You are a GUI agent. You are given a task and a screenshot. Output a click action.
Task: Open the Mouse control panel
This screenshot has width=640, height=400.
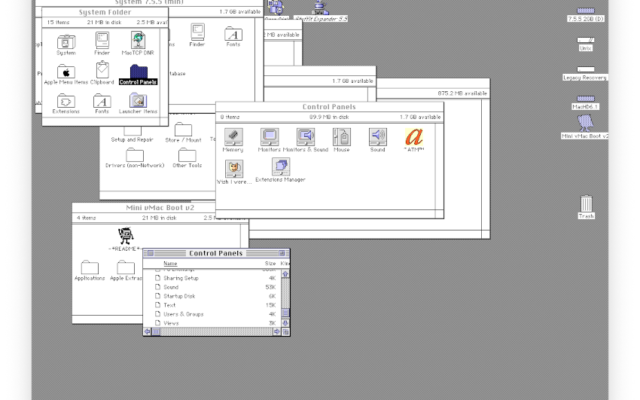342,137
